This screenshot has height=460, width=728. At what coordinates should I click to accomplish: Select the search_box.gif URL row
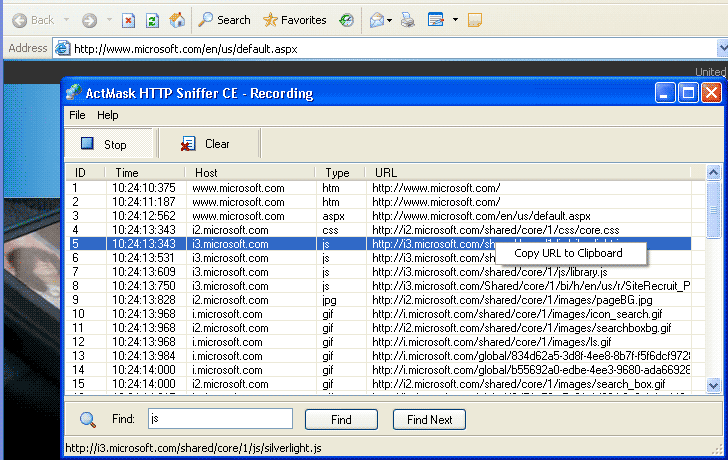point(380,384)
